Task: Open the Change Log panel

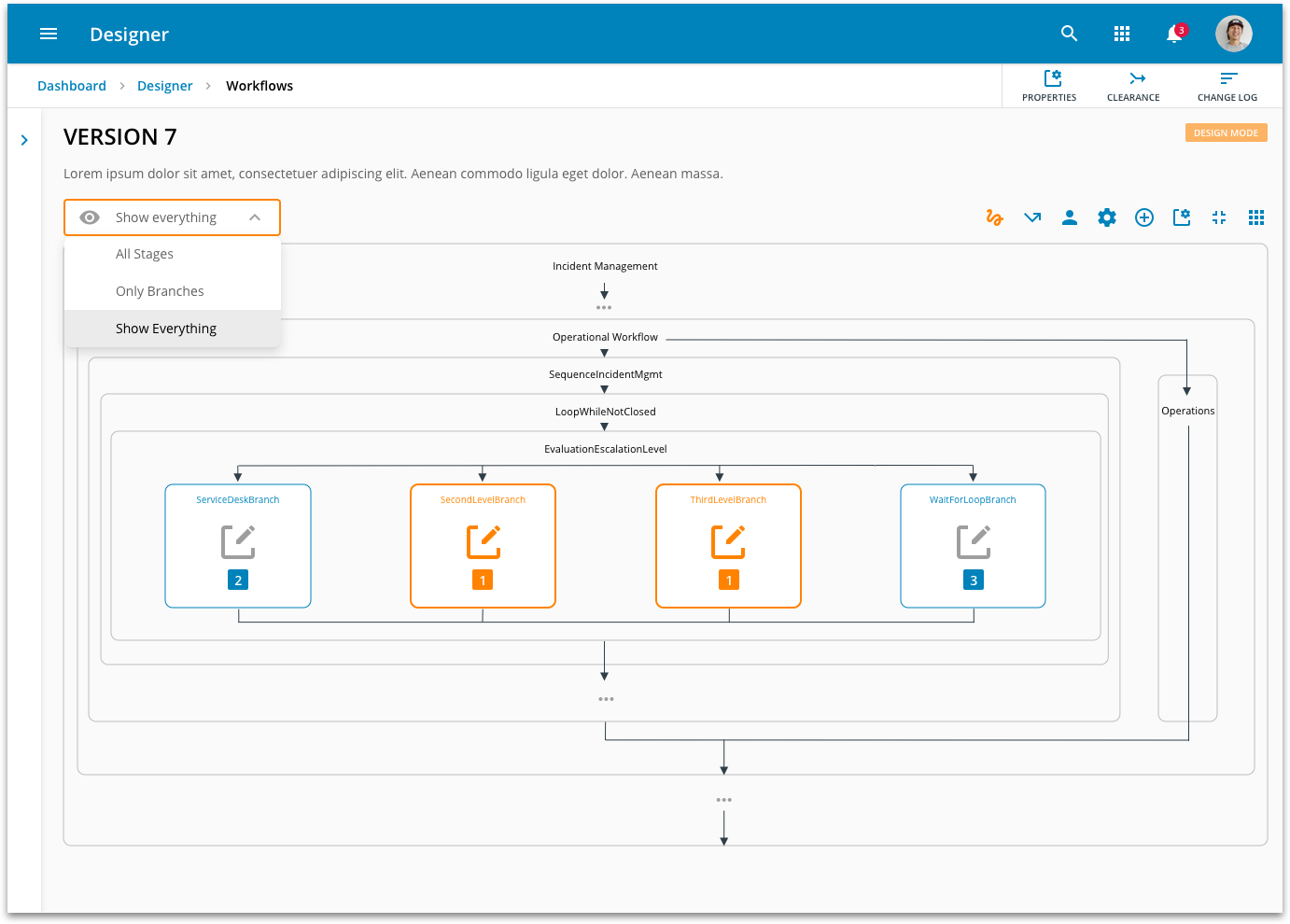Action: pyautogui.click(x=1227, y=86)
